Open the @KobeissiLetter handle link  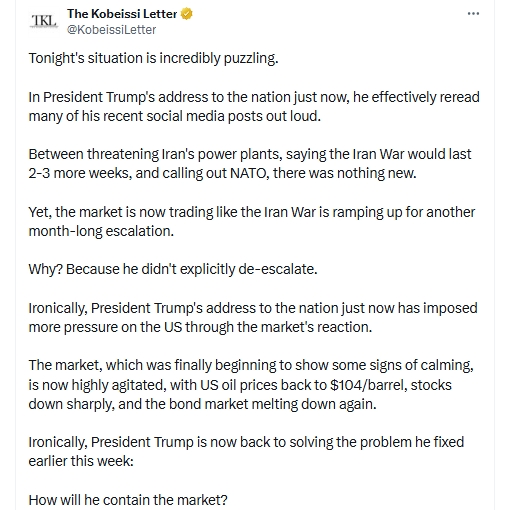click(111, 30)
